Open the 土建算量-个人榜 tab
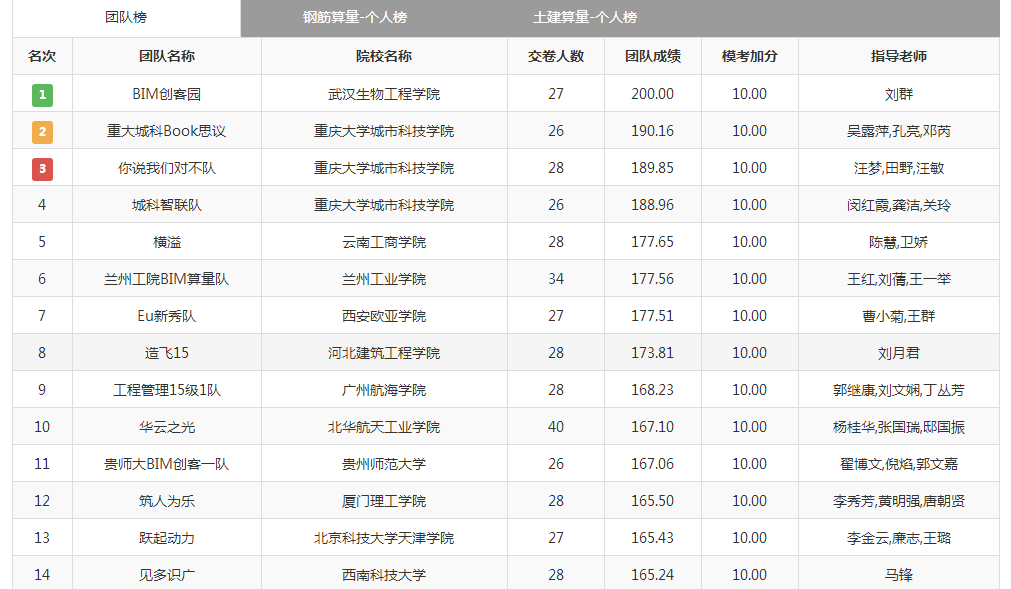1011x589 pixels. tap(585, 17)
